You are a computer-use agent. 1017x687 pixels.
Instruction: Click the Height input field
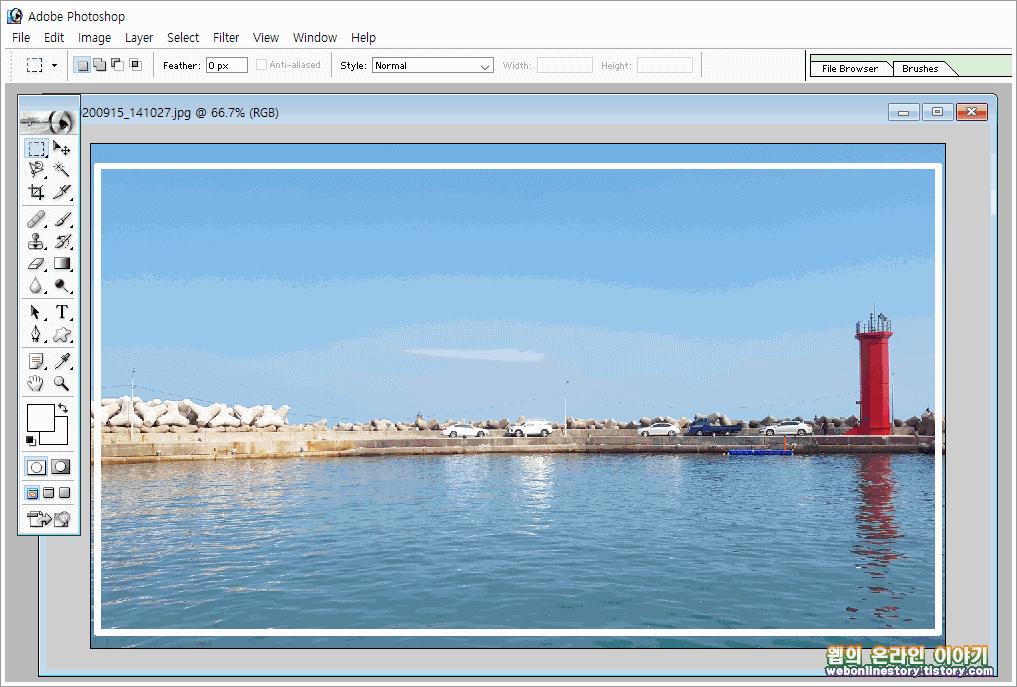point(665,66)
